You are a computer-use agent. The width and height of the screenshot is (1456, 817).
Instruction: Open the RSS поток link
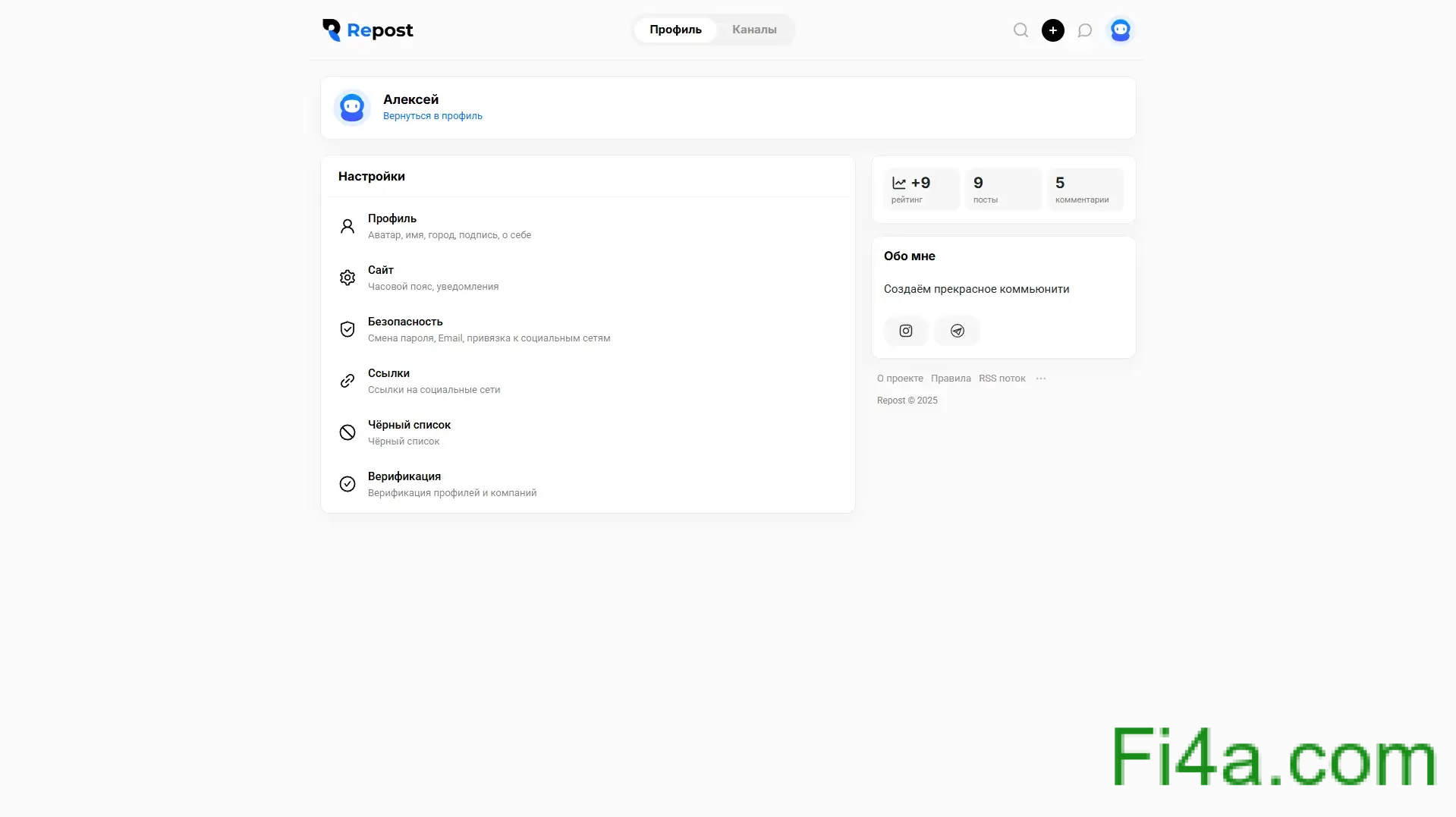click(x=1002, y=379)
